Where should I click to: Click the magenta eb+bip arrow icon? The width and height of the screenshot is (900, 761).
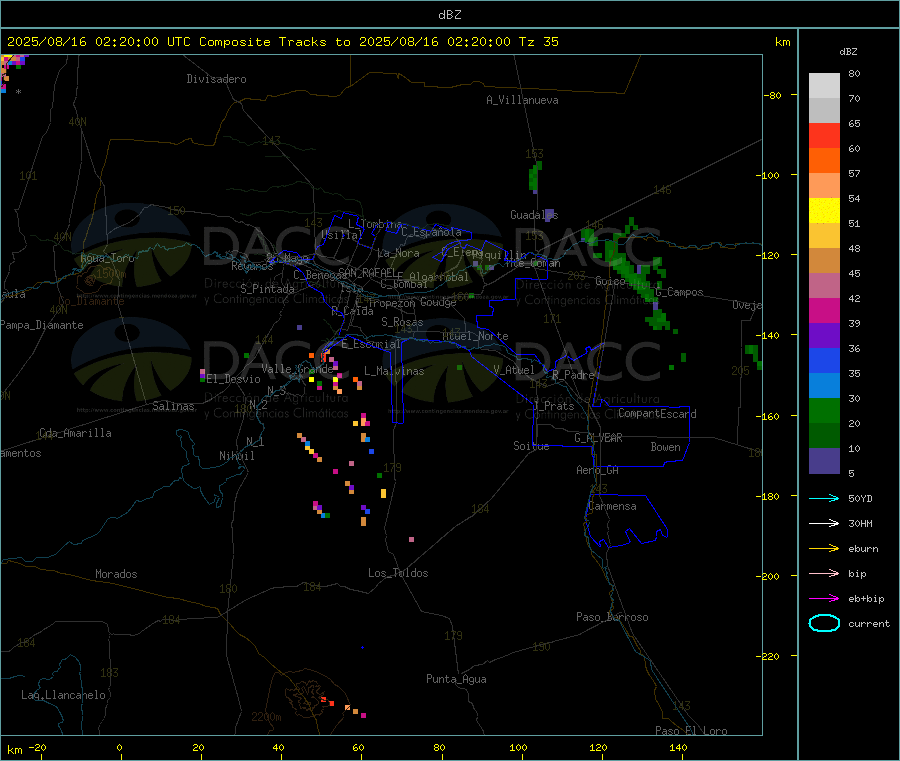[x=824, y=598]
